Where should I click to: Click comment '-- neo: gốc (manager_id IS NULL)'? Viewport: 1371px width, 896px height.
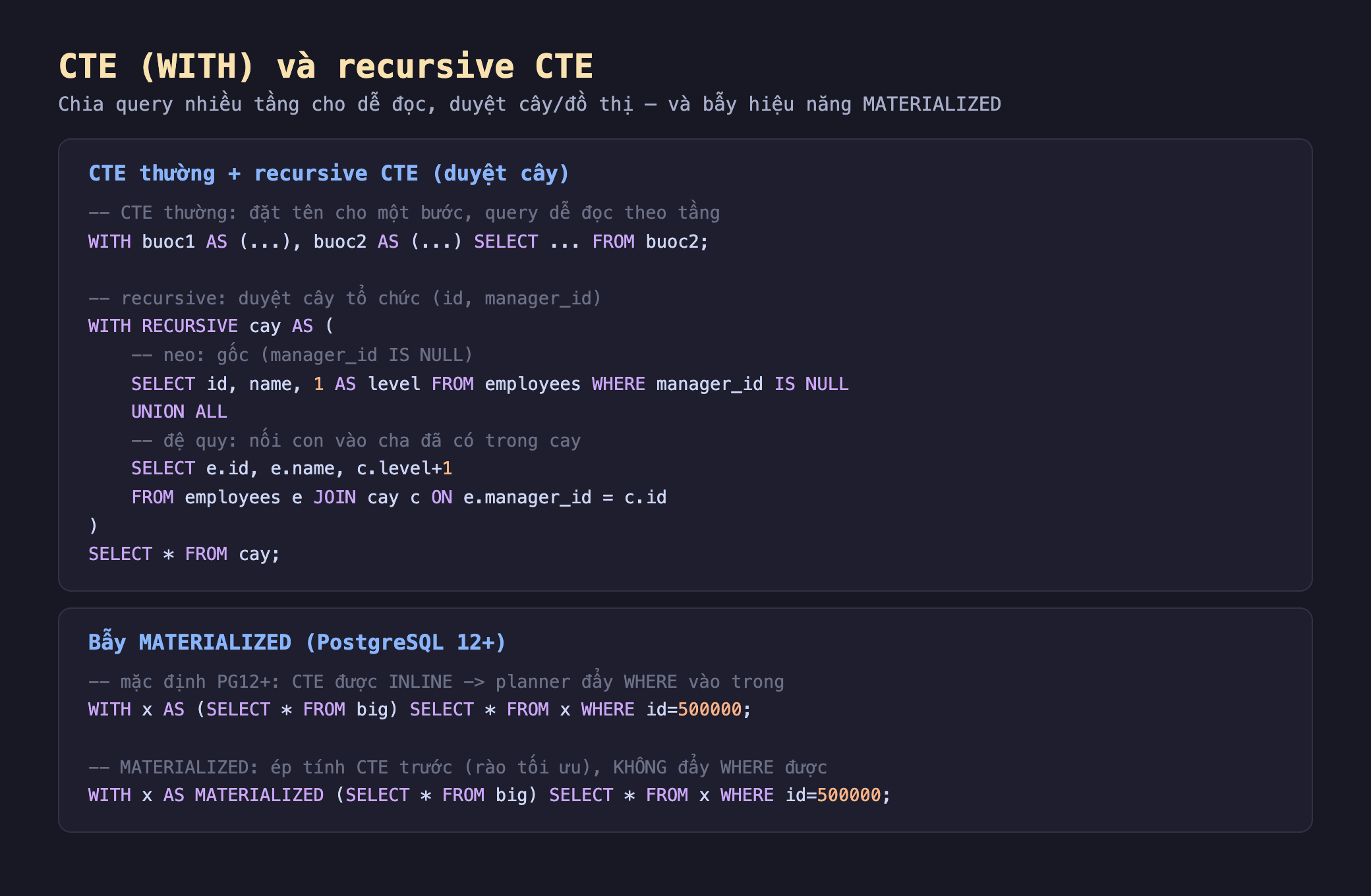(302, 355)
